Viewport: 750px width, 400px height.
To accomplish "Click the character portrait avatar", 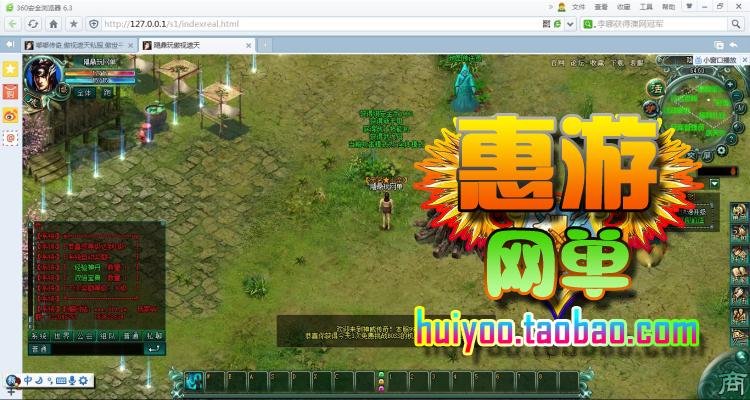I will pyautogui.click(x=44, y=77).
